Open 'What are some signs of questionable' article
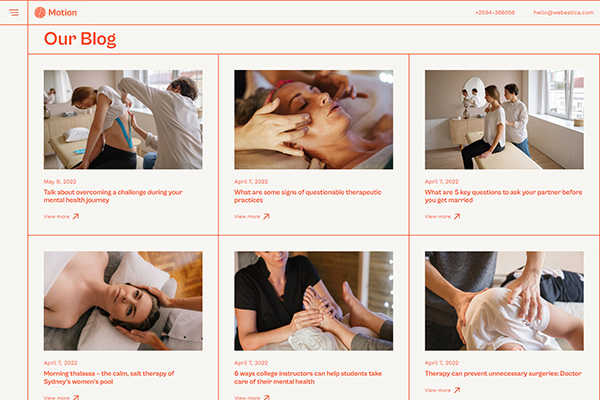The height and width of the screenshot is (400, 600). point(308,196)
